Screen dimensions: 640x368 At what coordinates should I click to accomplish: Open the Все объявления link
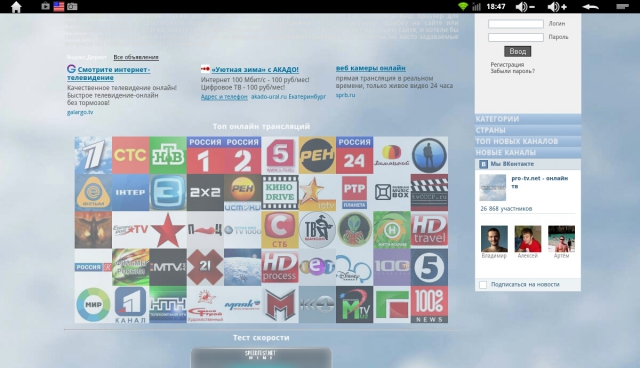(136, 57)
